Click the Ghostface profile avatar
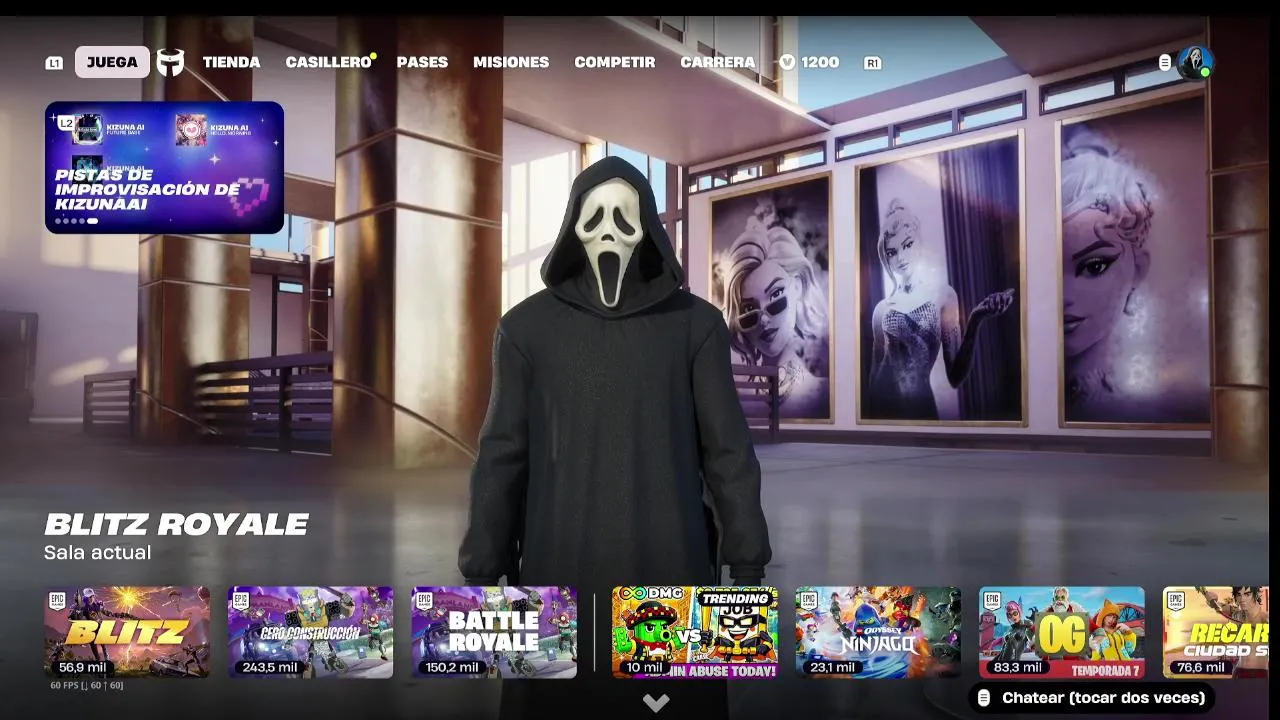1280x720 pixels. click(x=1194, y=62)
